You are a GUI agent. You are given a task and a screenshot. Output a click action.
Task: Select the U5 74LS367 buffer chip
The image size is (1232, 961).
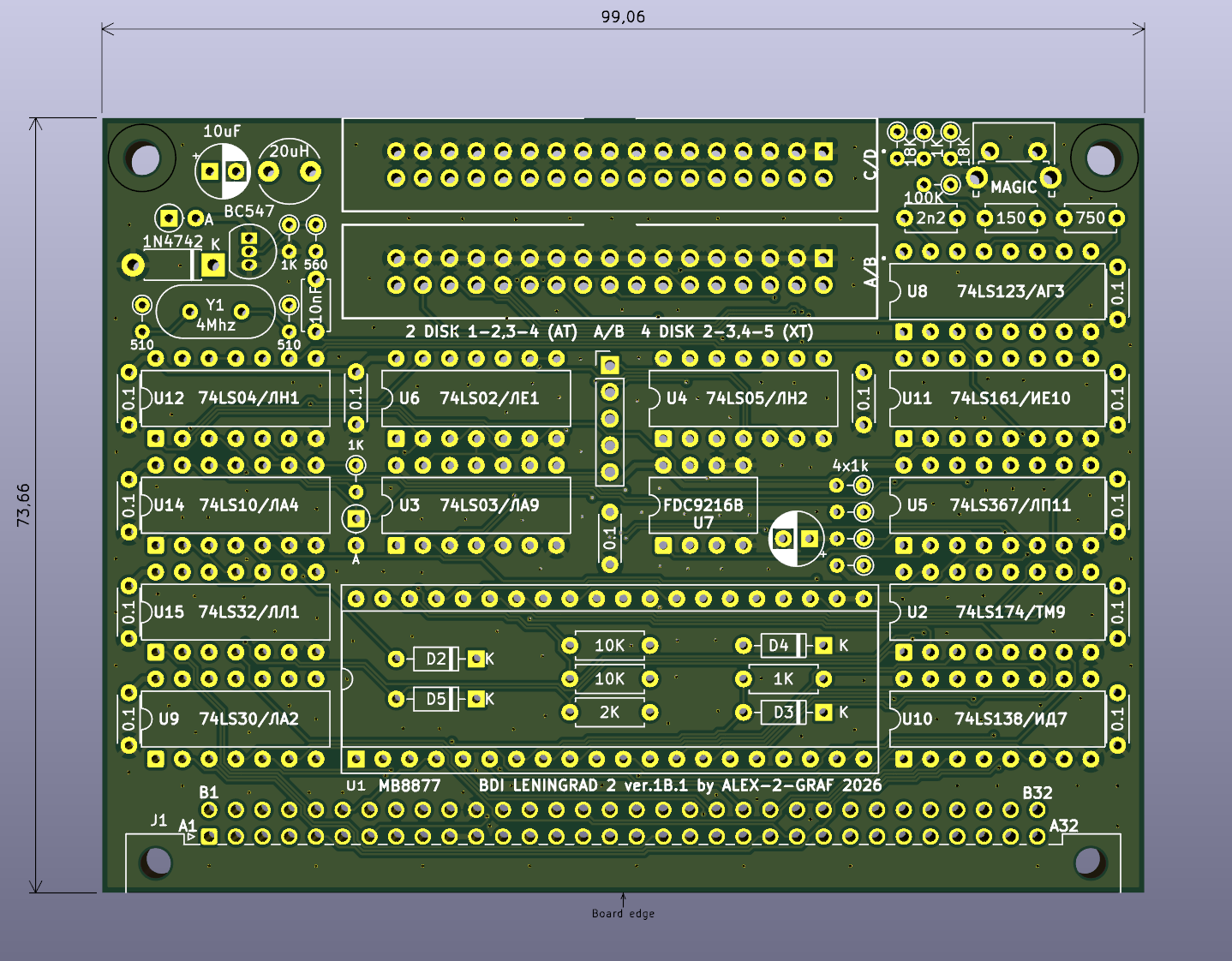[996, 505]
